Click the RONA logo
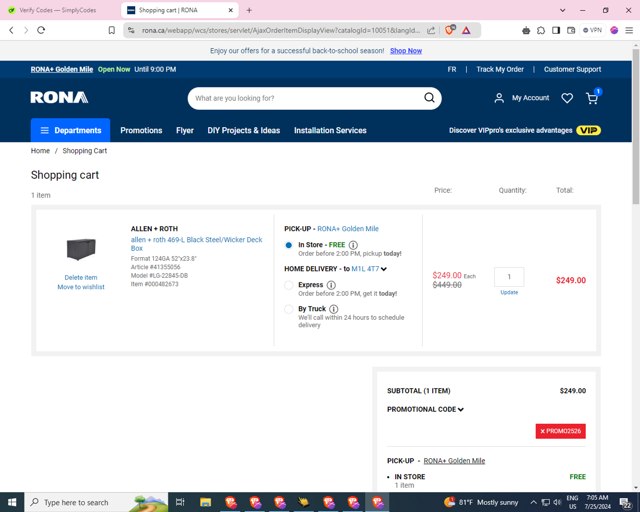This screenshot has width=640, height=512. 59,98
